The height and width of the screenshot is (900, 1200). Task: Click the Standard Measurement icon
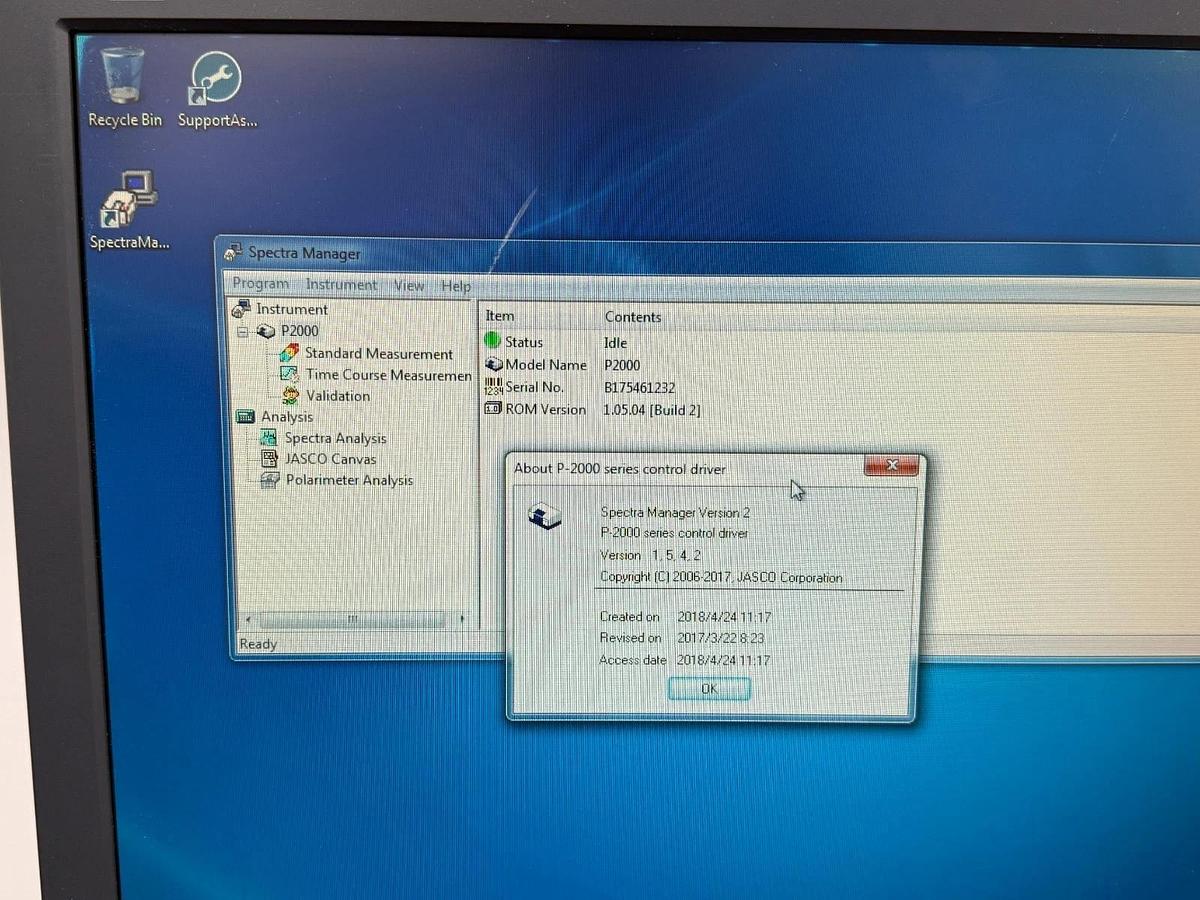coord(289,353)
